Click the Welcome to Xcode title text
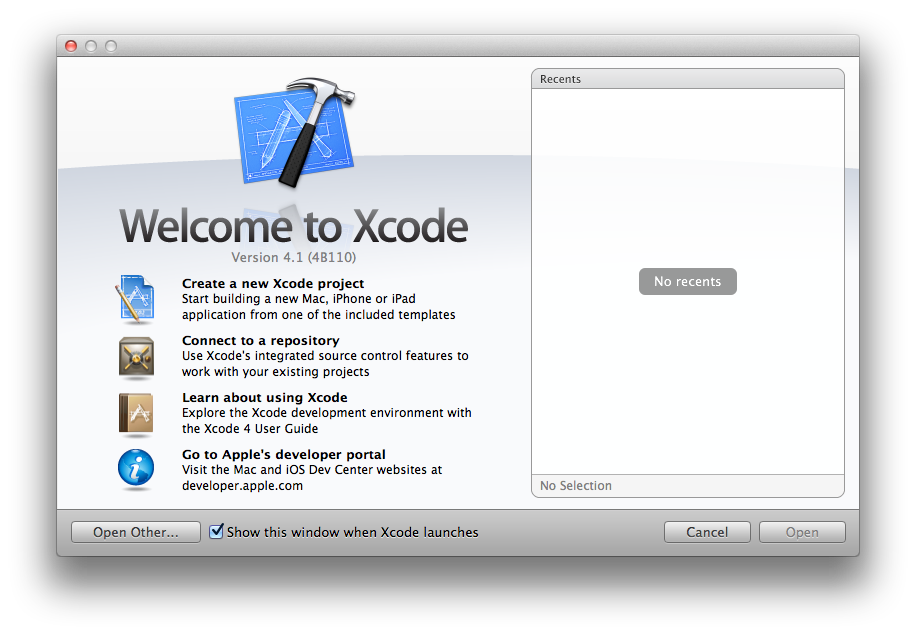Viewport: 916px width, 635px height. [294, 227]
